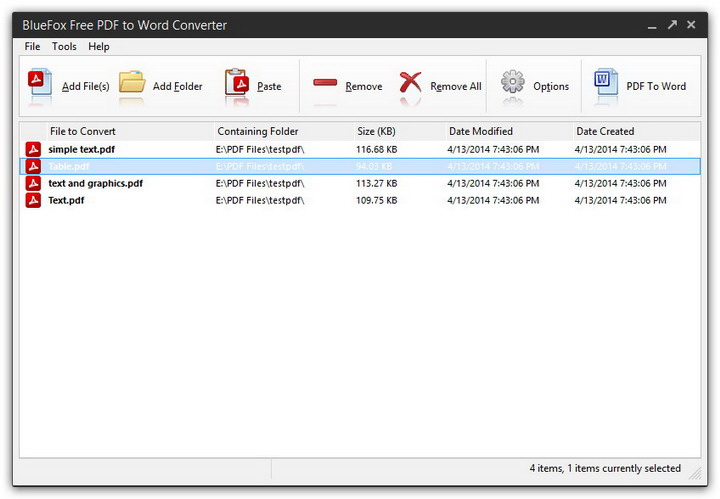The image size is (720, 499).
Task: Open the Help menu
Action: pyautogui.click(x=99, y=46)
